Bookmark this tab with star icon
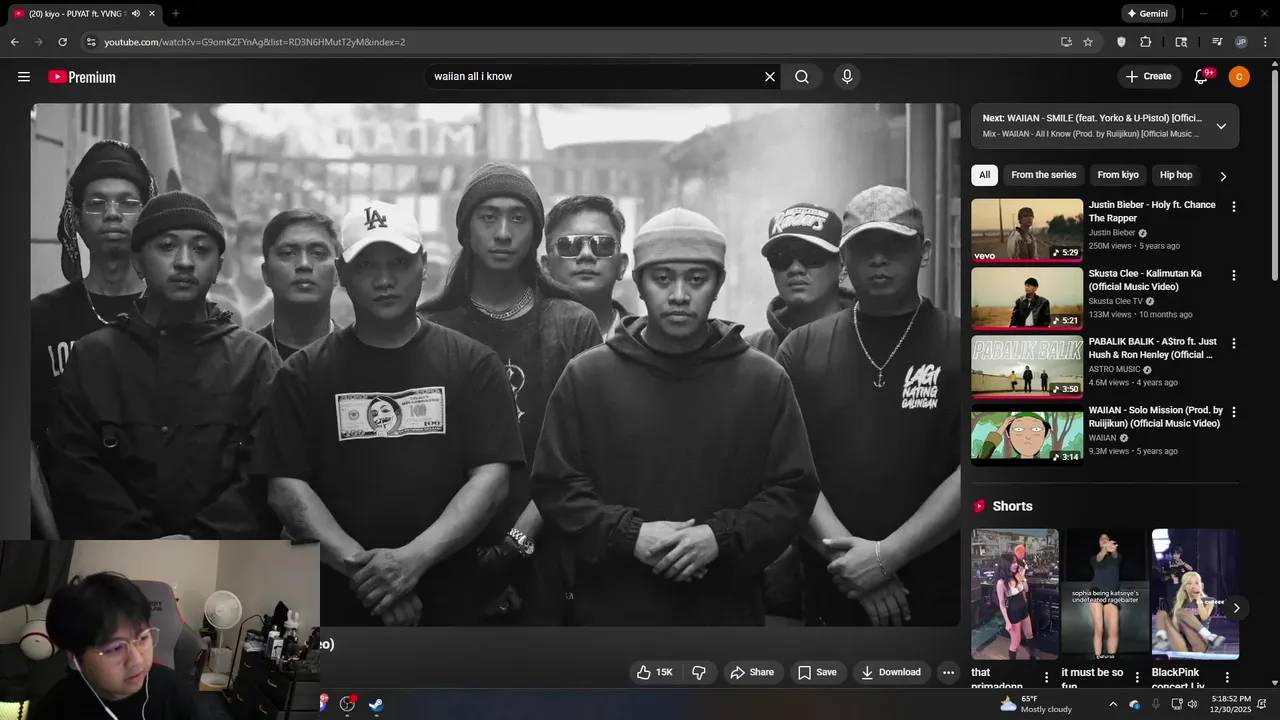This screenshot has height=720, width=1280. click(x=1088, y=42)
